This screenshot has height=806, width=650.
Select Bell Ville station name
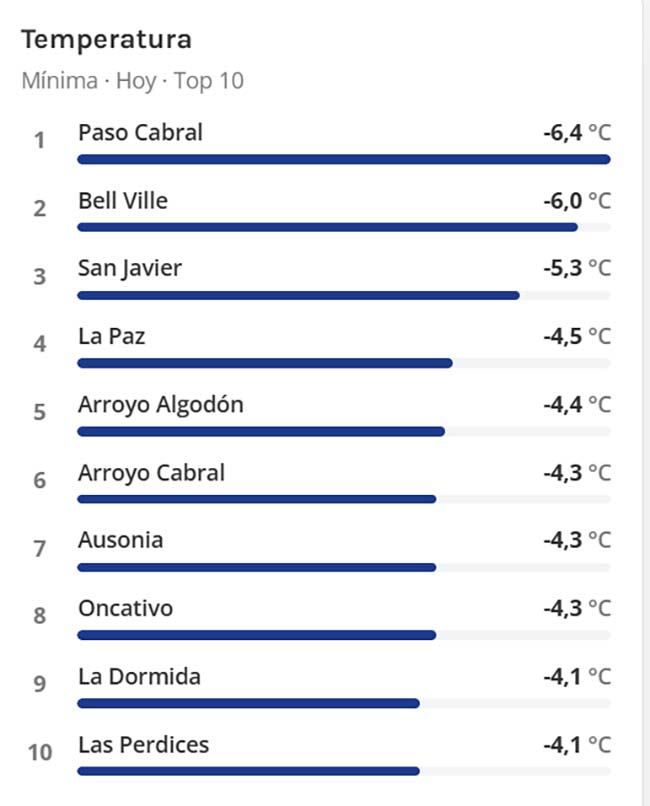[x=123, y=200]
